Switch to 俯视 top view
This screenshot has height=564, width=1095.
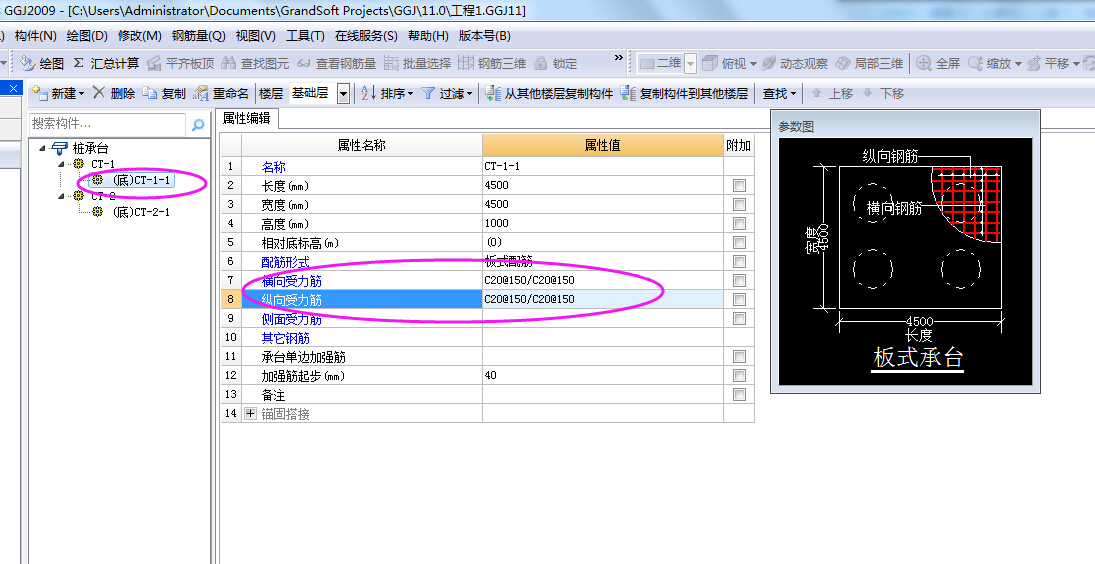coord(726,64)
